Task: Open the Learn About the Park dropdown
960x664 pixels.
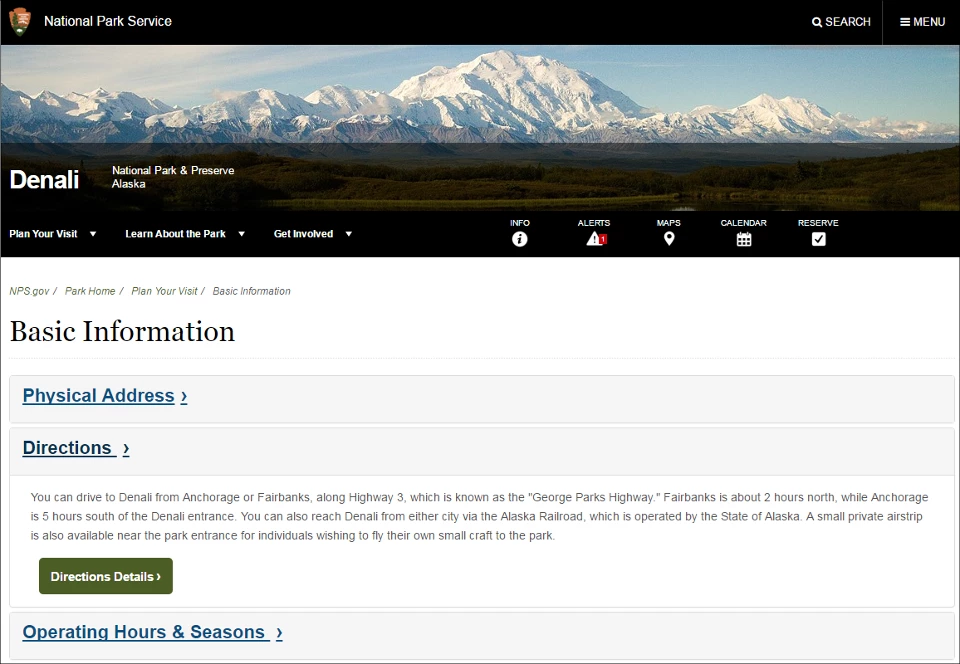Action: point(177,234)
